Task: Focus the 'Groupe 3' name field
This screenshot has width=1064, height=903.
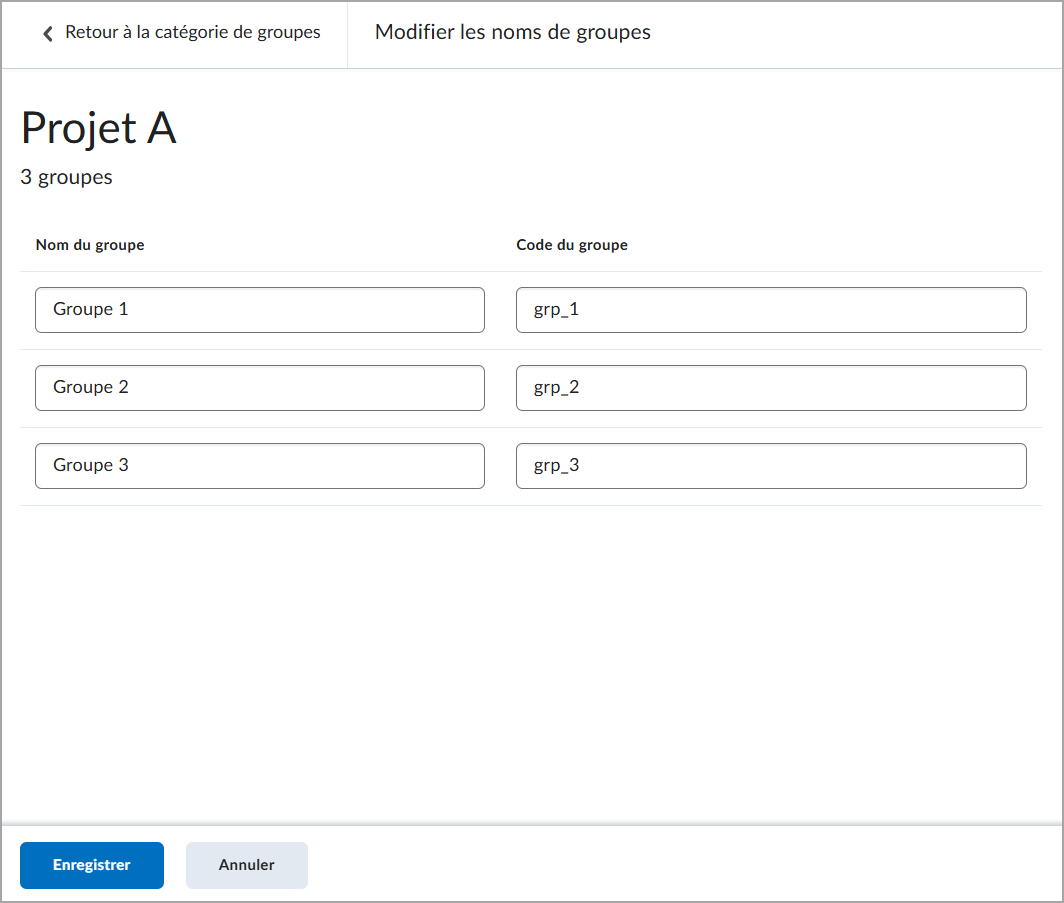Action: 260,466
